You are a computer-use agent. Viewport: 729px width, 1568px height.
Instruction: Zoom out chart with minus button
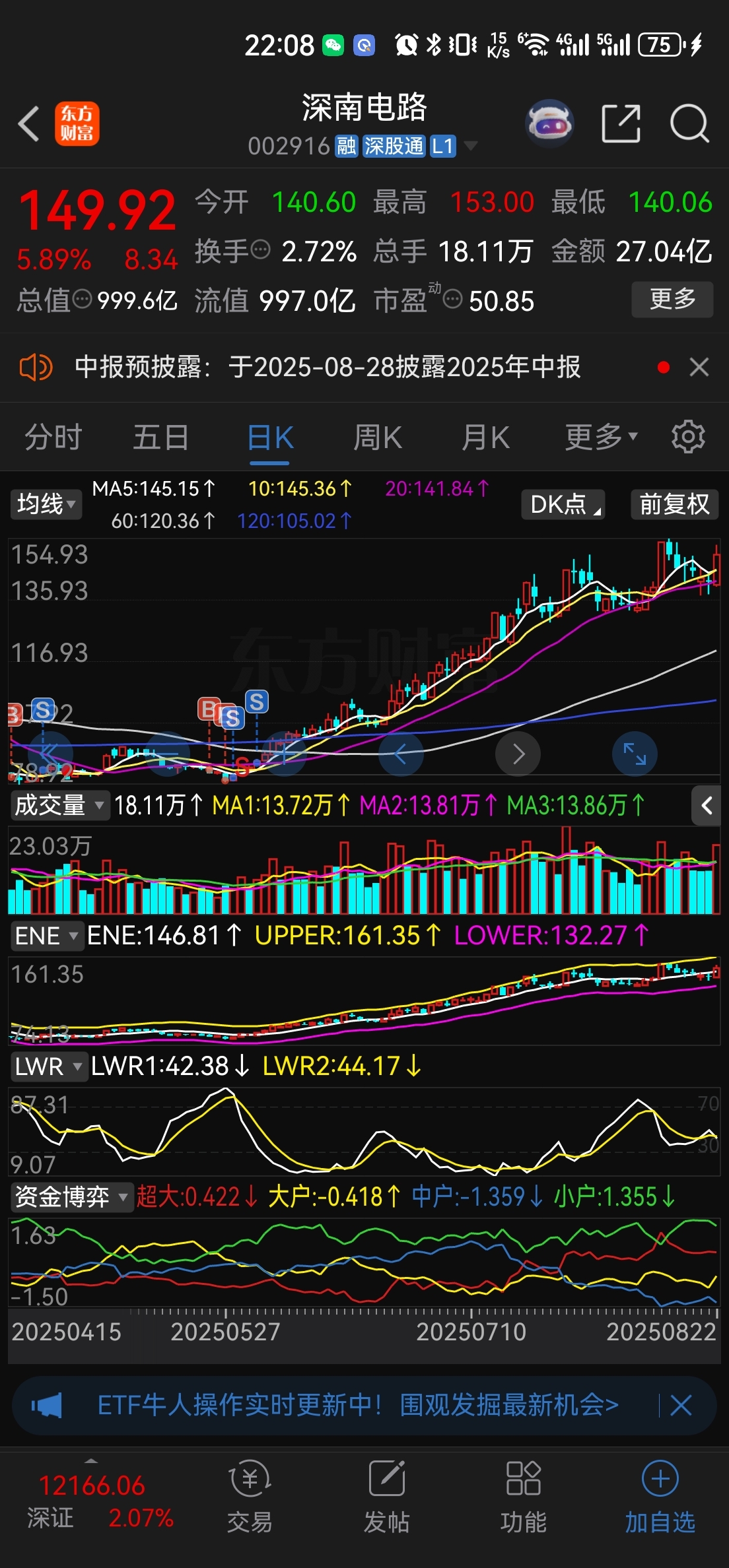167,754
